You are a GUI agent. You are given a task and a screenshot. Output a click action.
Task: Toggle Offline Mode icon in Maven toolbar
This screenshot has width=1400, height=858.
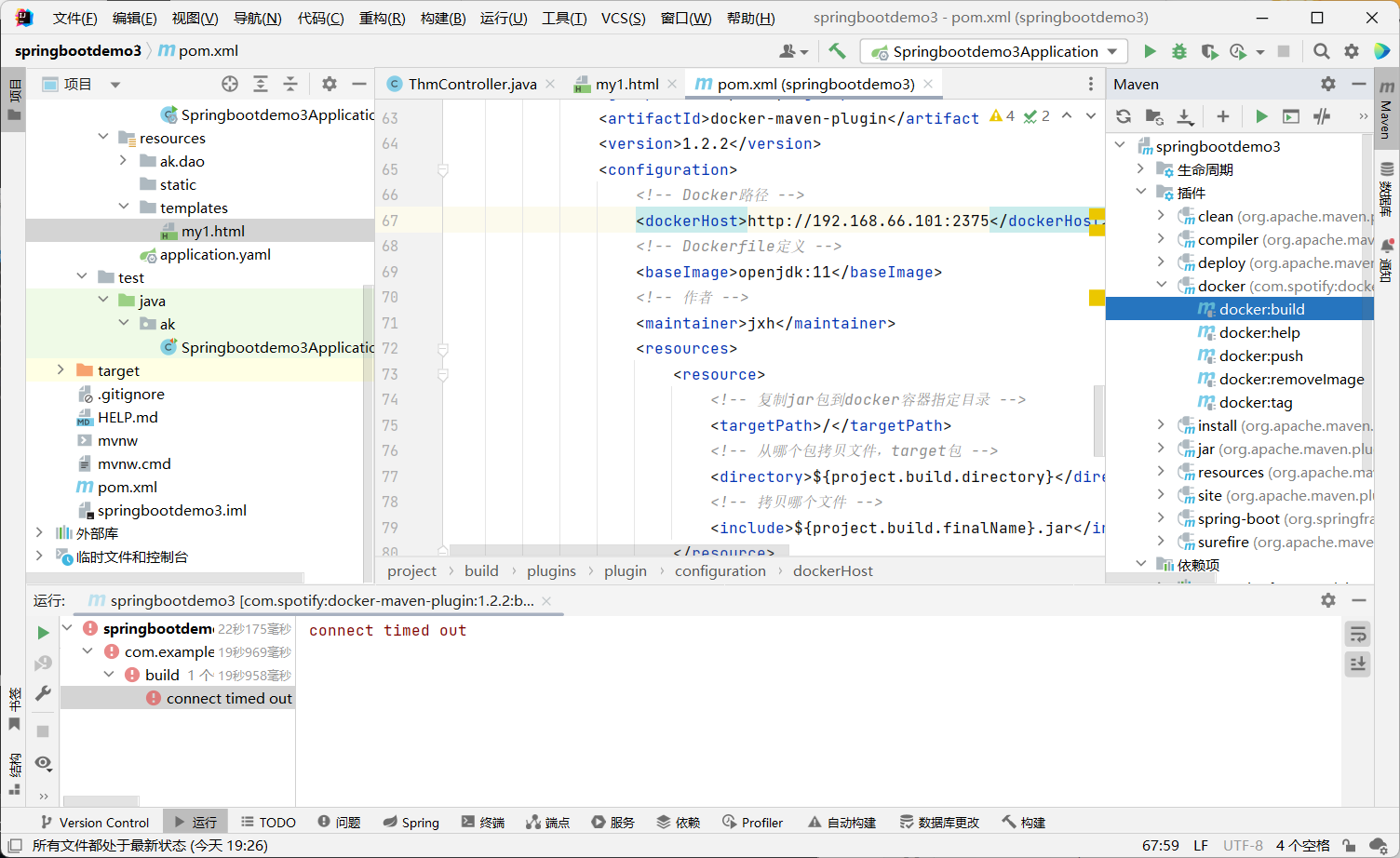tap(1322, 116)
